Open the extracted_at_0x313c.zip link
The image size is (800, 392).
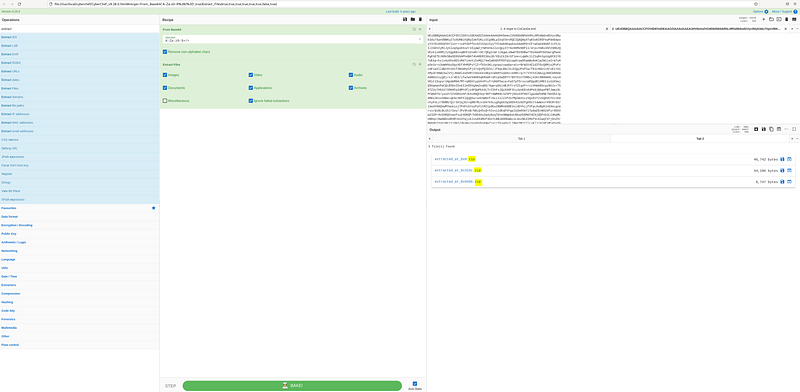pos(458,170)
